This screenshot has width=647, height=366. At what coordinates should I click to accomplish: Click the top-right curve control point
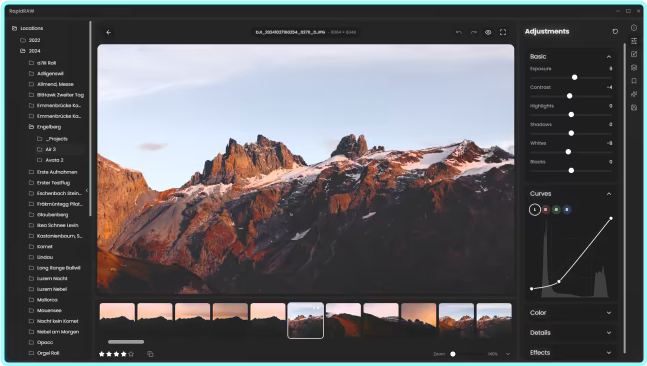pos(611,218)
